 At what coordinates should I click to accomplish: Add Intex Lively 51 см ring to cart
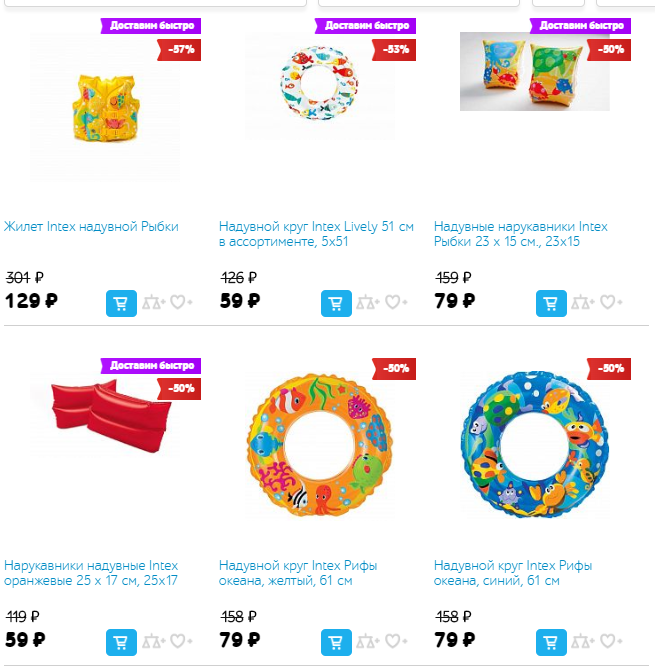click(x=336, y=303)
